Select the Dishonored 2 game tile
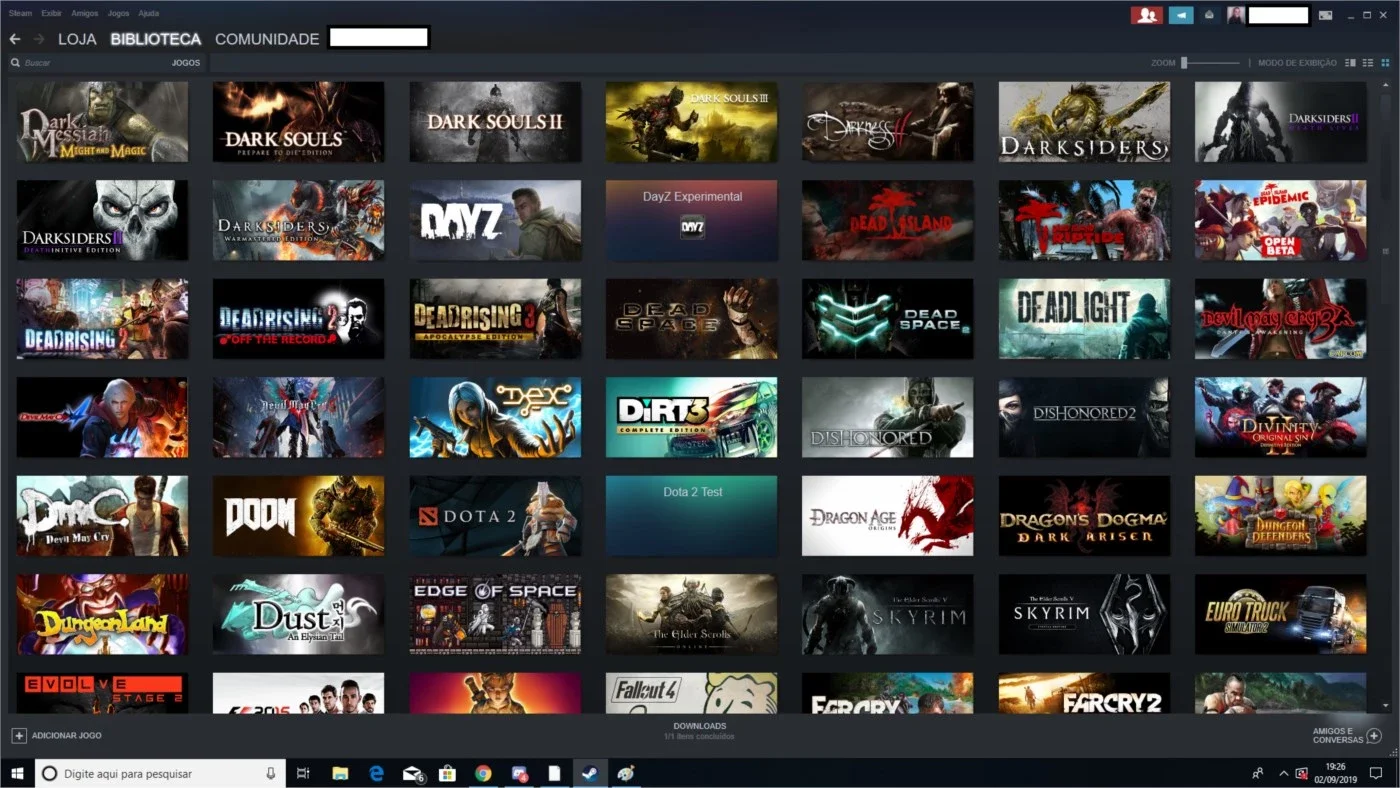Screen dimensions: 1400x788 pyautogui.click(x=1084, y=417)
